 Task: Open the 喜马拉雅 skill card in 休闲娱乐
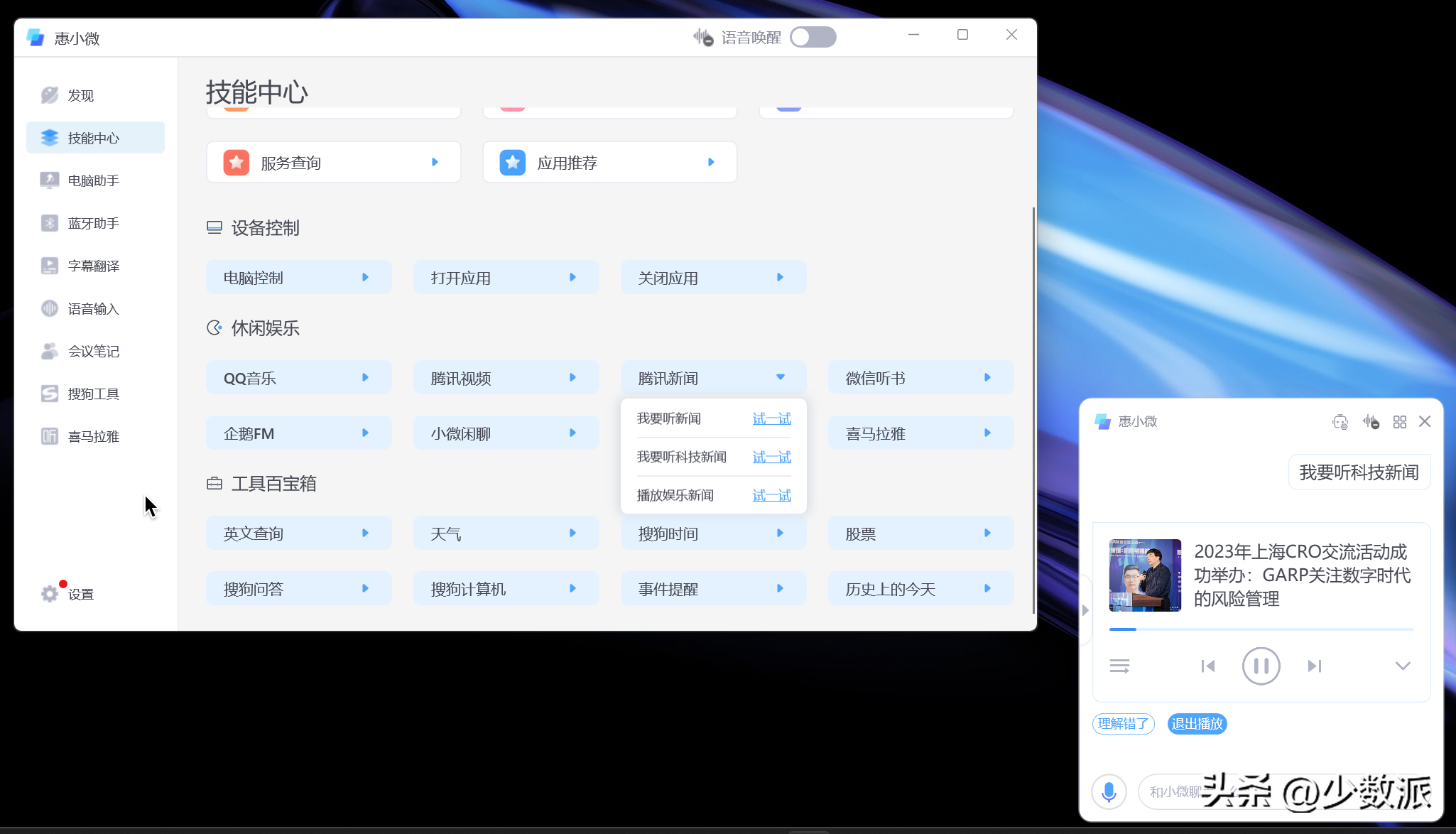pyautogui.click(x=921, y=433)
